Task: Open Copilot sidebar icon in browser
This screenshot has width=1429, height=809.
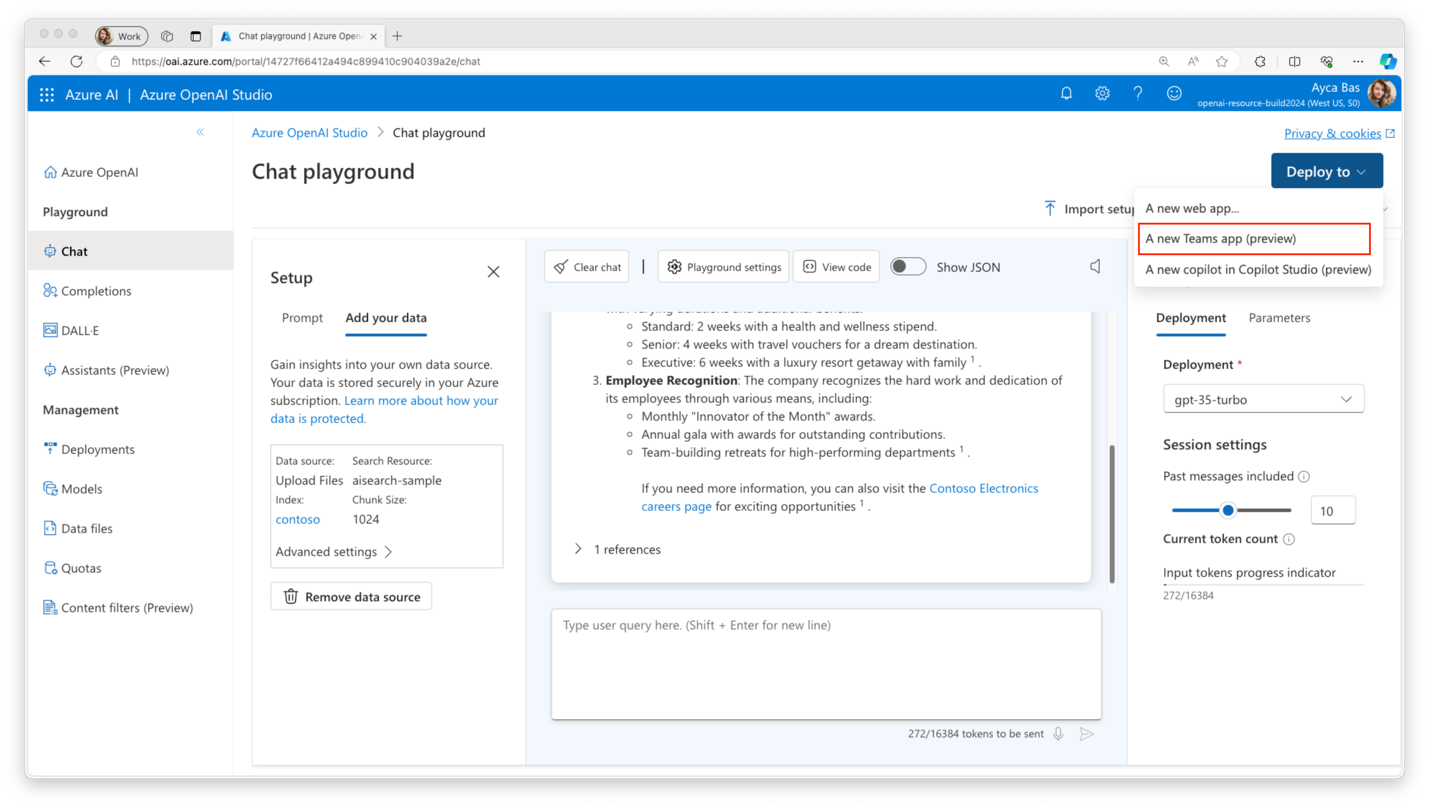Action: 1388,61
